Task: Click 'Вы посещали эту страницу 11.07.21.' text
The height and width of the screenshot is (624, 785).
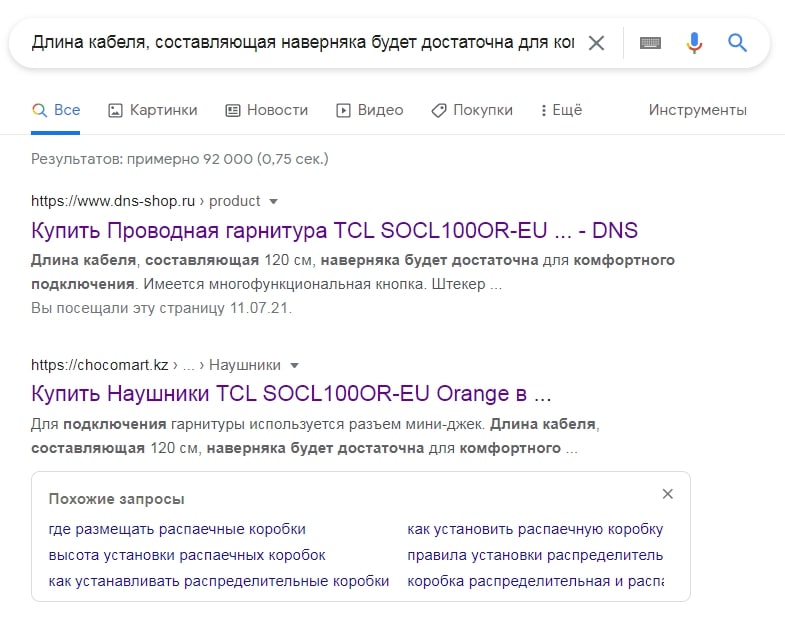Action: tap(161, 308)
